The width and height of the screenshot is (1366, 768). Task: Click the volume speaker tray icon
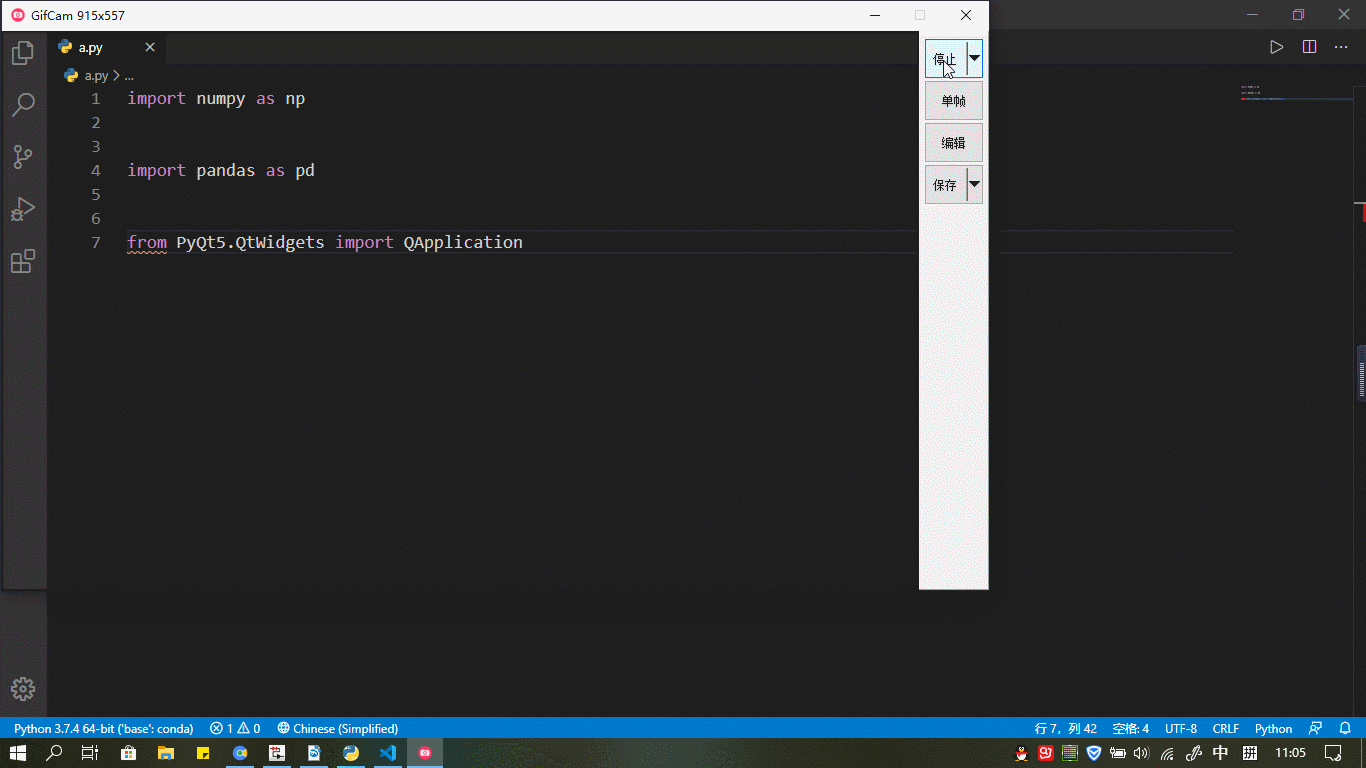pos(1142,753)
